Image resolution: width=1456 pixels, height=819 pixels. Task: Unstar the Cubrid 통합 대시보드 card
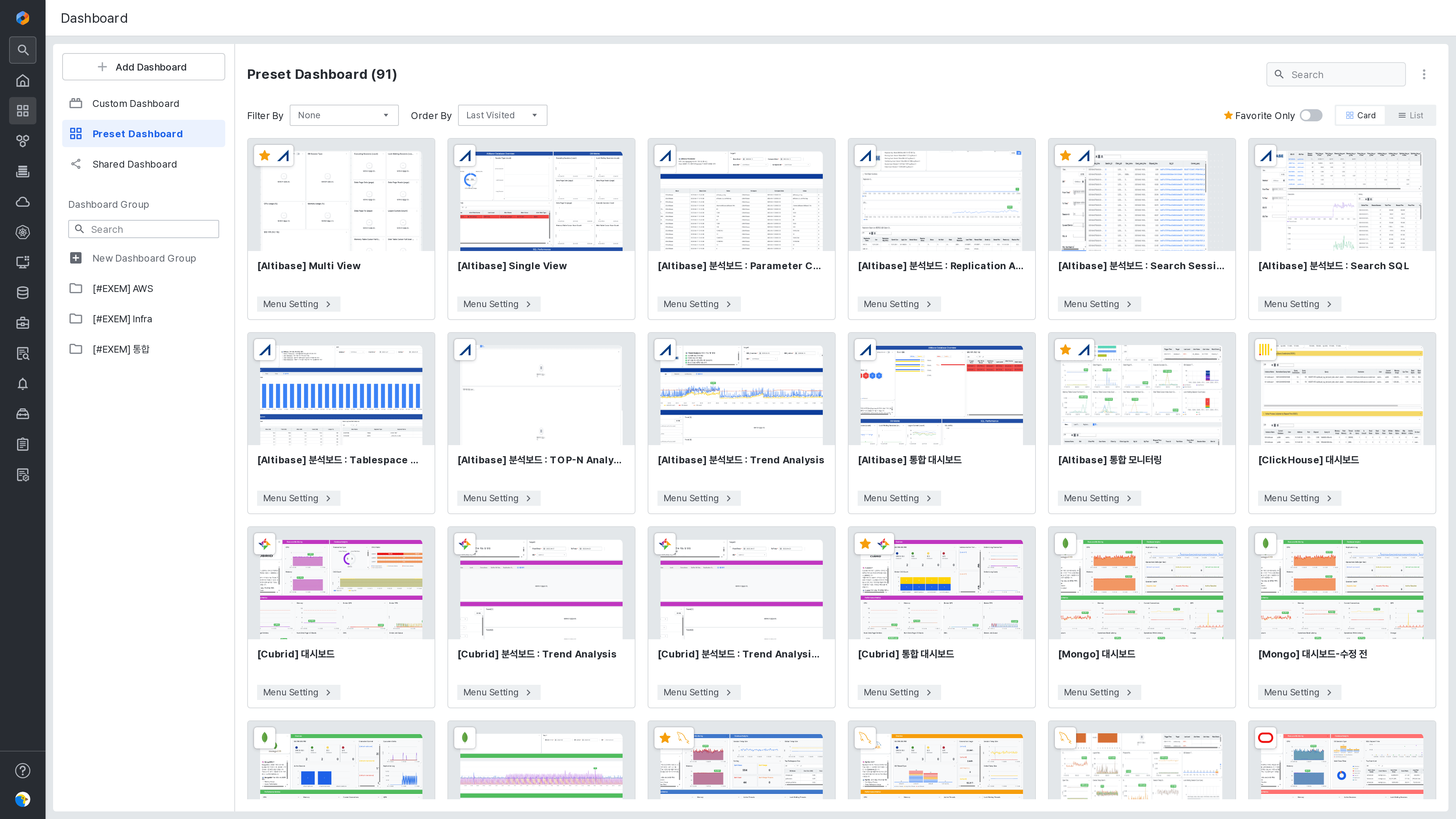pyautogui.click(x=865, y=544)
